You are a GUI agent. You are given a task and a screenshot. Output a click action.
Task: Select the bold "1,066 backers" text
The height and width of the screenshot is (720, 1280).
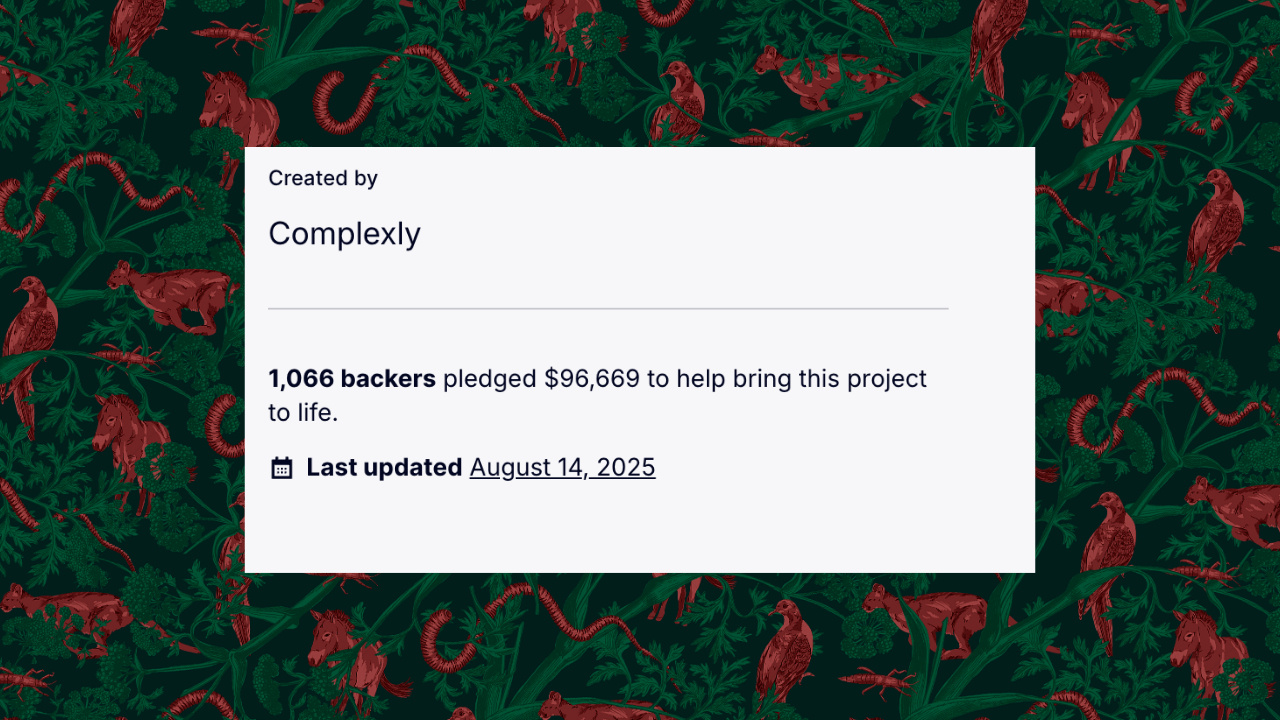352,379
